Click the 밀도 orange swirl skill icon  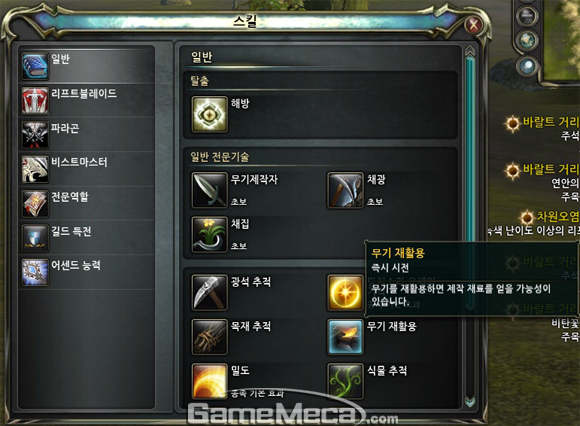(x=209, y=381)
